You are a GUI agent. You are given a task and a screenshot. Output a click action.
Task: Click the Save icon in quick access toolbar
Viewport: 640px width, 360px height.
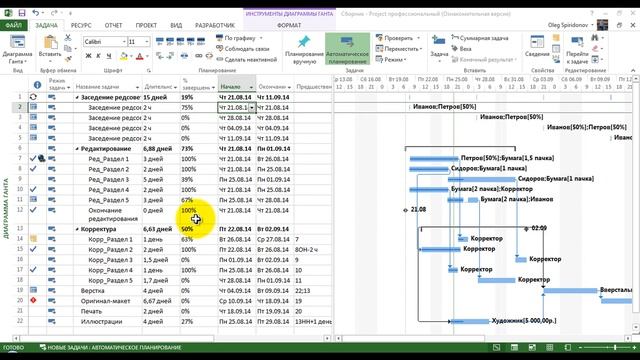tap(22, 13)
